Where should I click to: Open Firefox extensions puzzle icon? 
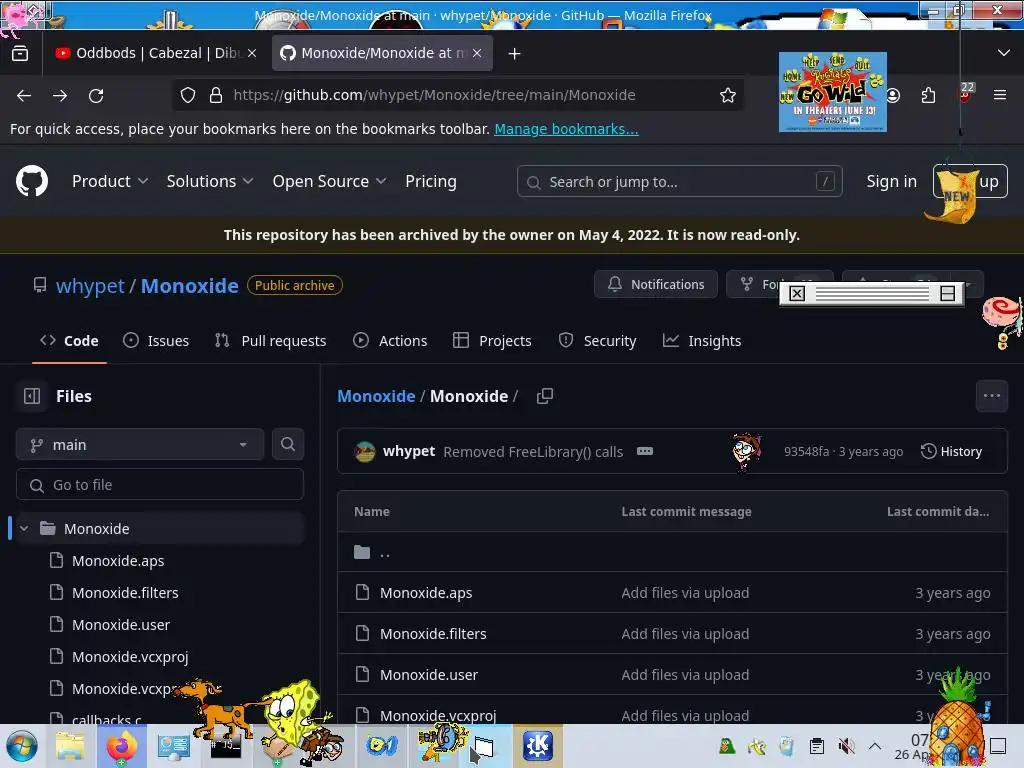click(x=928, y=95)
